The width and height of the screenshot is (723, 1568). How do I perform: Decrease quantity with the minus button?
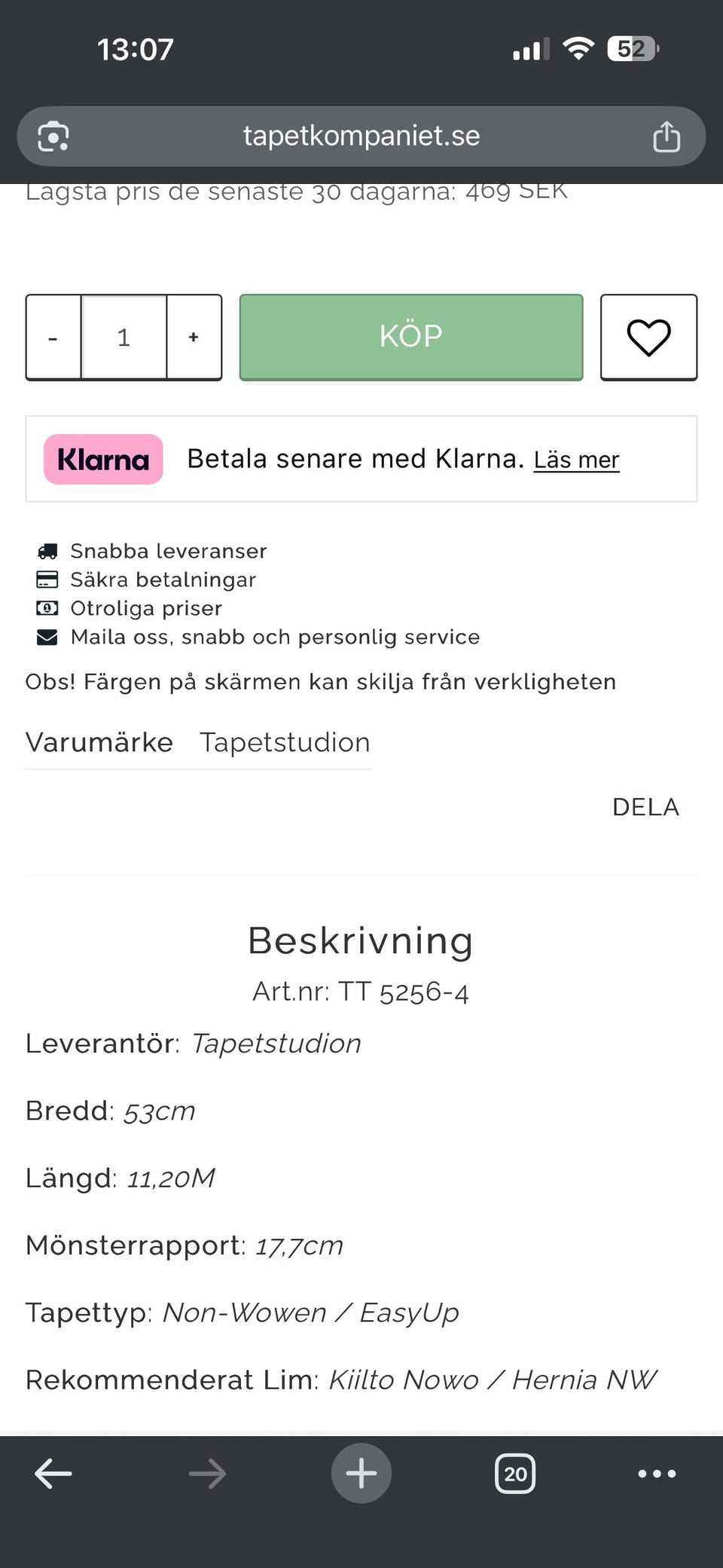tap(53, 338)
